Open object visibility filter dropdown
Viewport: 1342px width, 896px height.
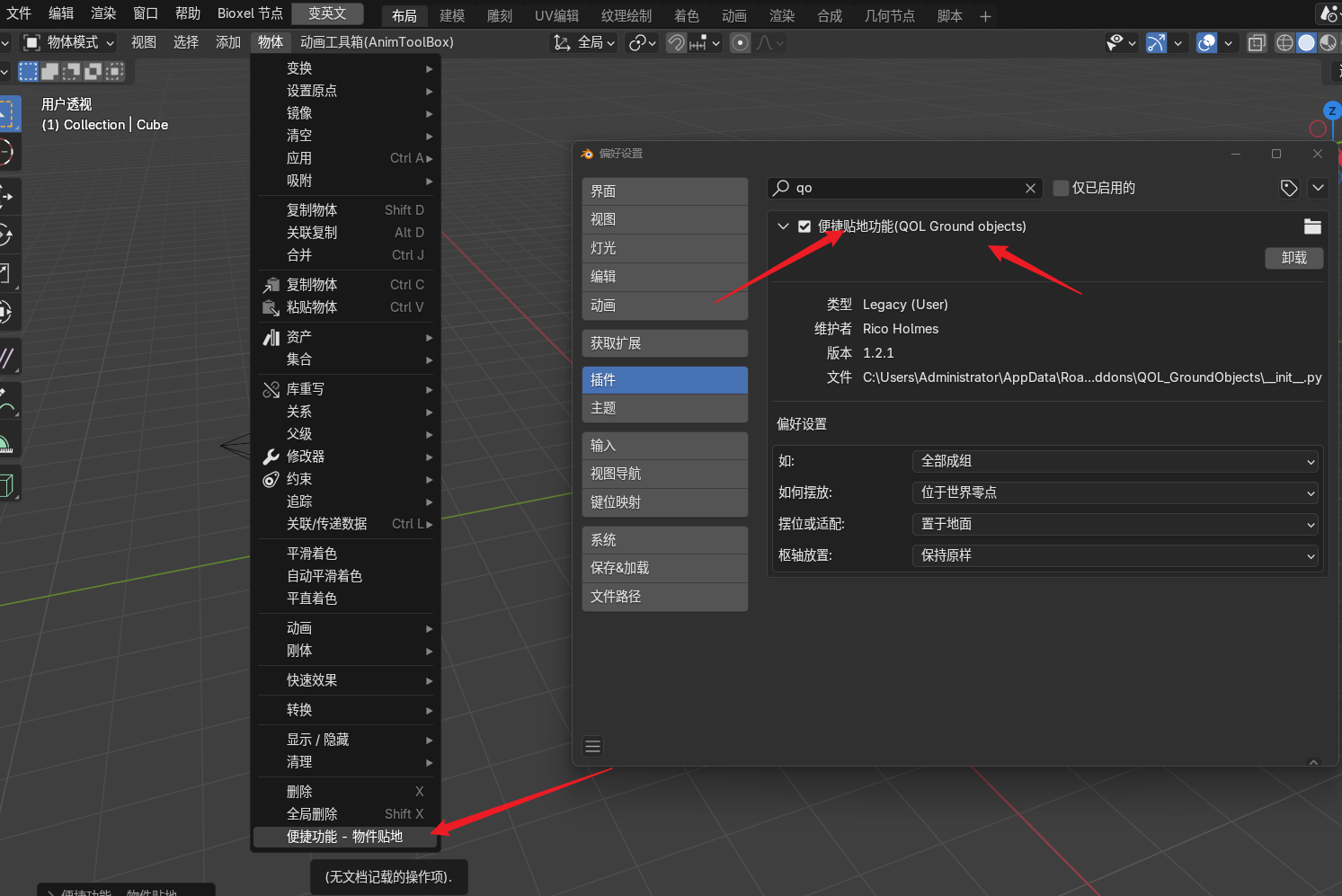(x=1122, y=42)
